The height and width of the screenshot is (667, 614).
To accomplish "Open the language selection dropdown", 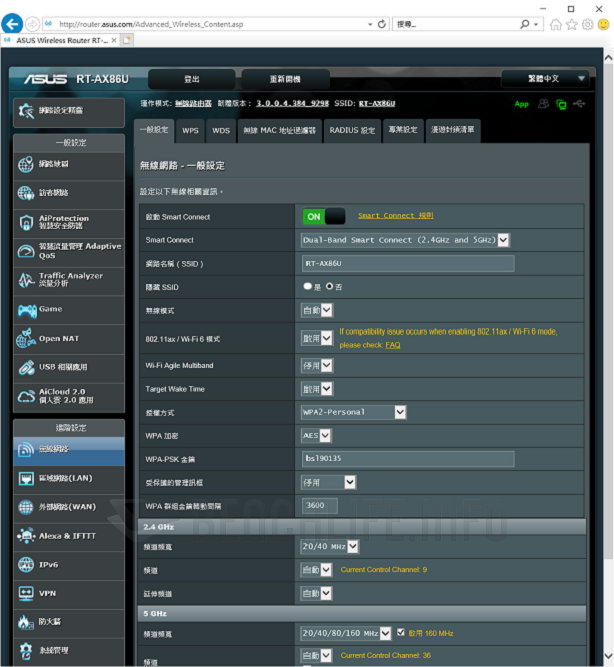I will pos(545,79).
